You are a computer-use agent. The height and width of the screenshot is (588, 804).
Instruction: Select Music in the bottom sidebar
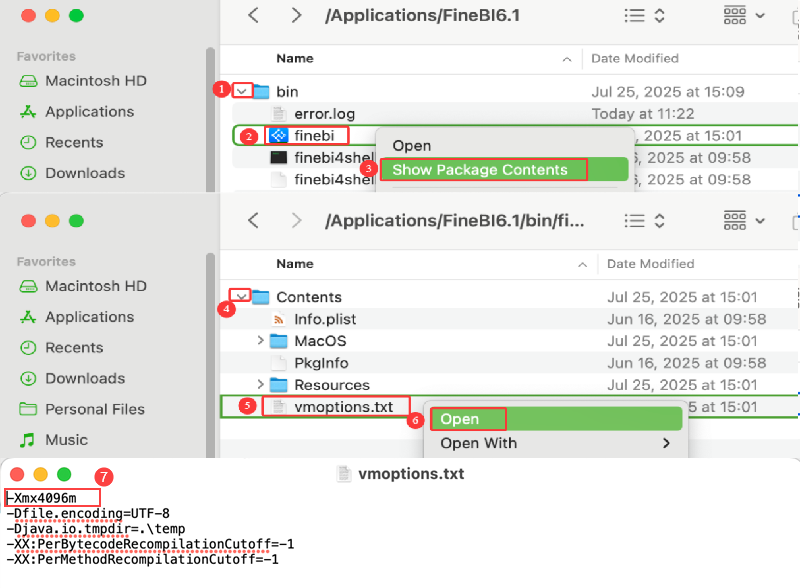pyautogui.click(x=66, y=440)
